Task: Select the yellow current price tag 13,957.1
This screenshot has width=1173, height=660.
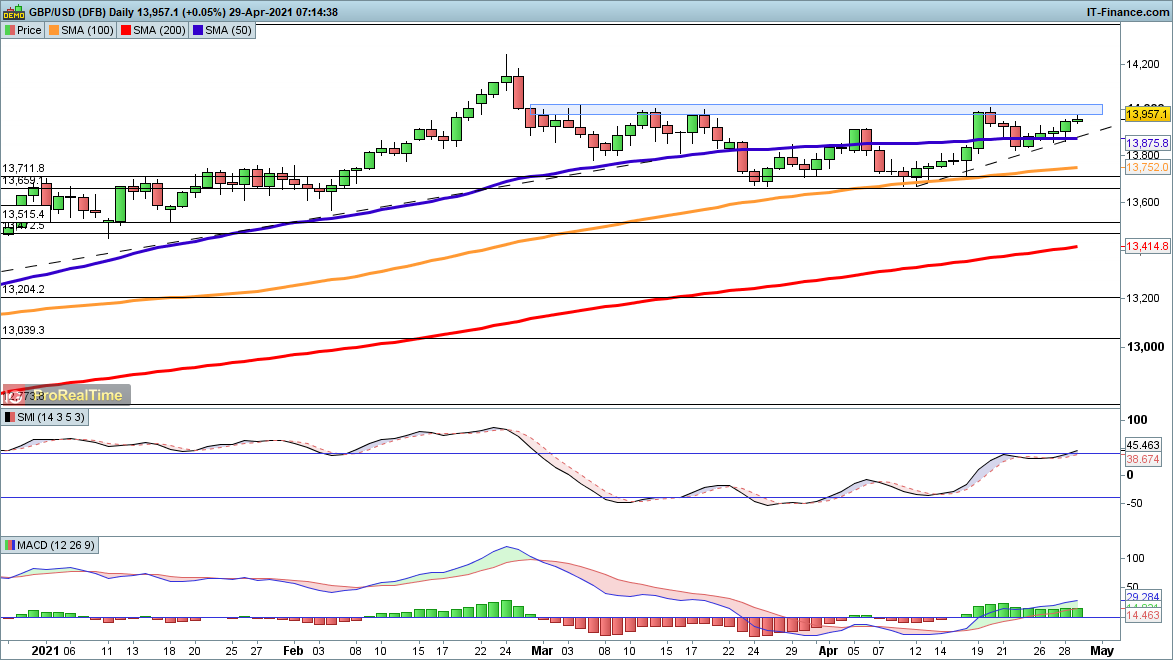Action: tap(1147, 115)
